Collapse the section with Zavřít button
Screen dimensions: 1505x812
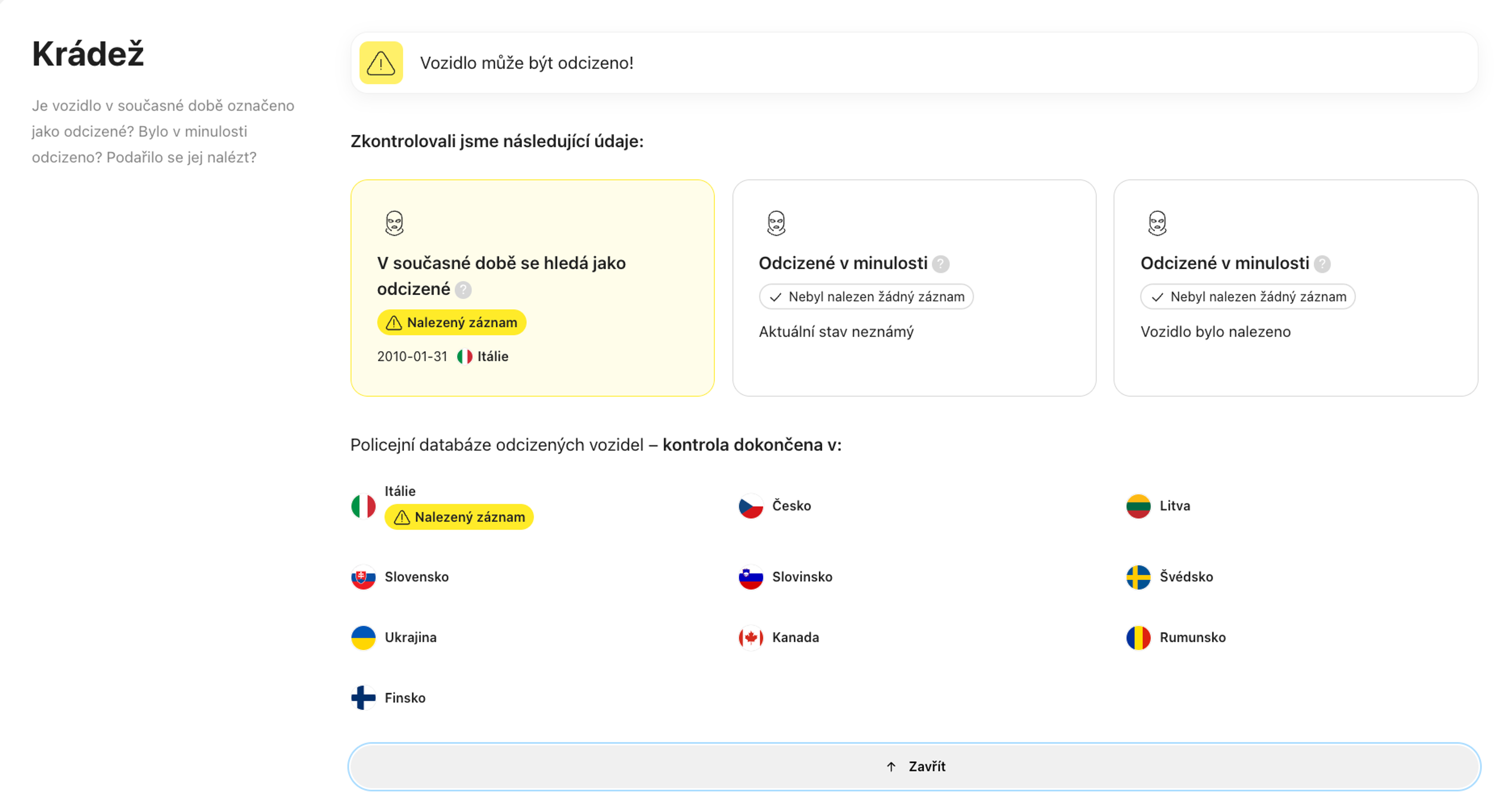click(914, 767)
